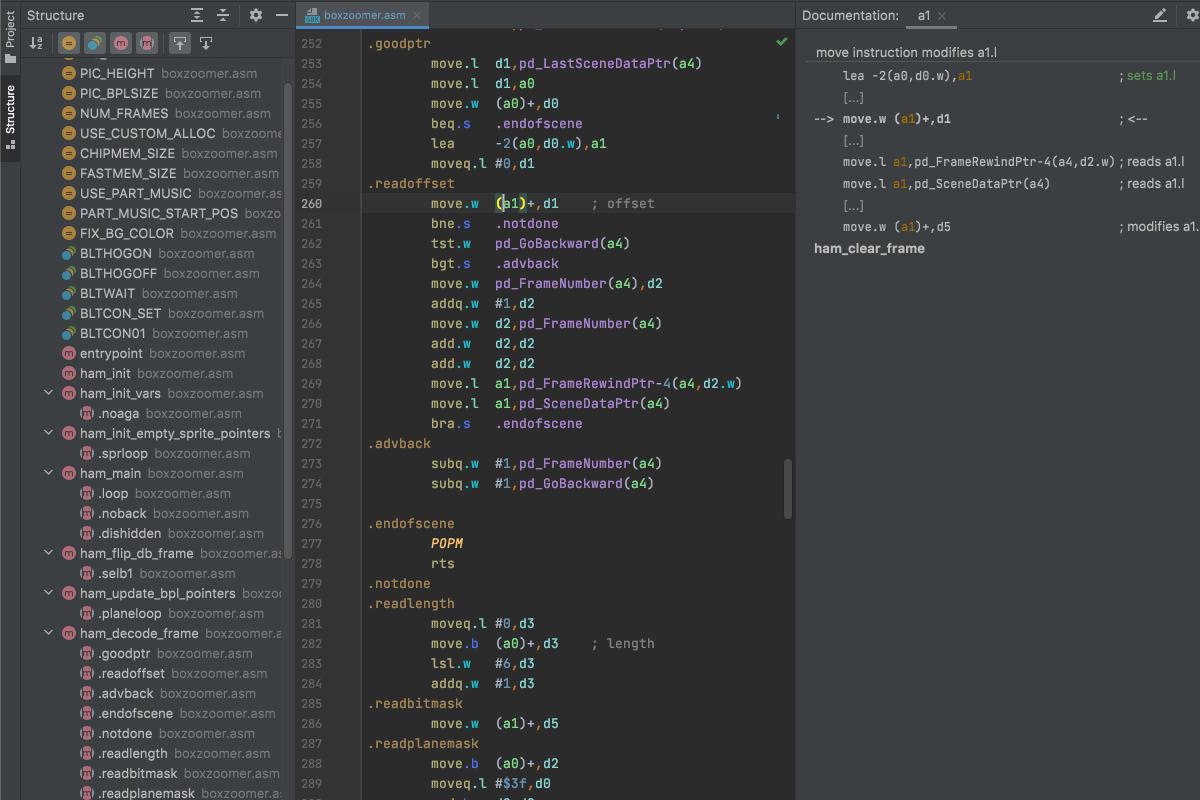The height and width of the screenshot is (800, 1200).
Task: Click Autoscroll to Source arrow icon
Action: click(180, 43)
